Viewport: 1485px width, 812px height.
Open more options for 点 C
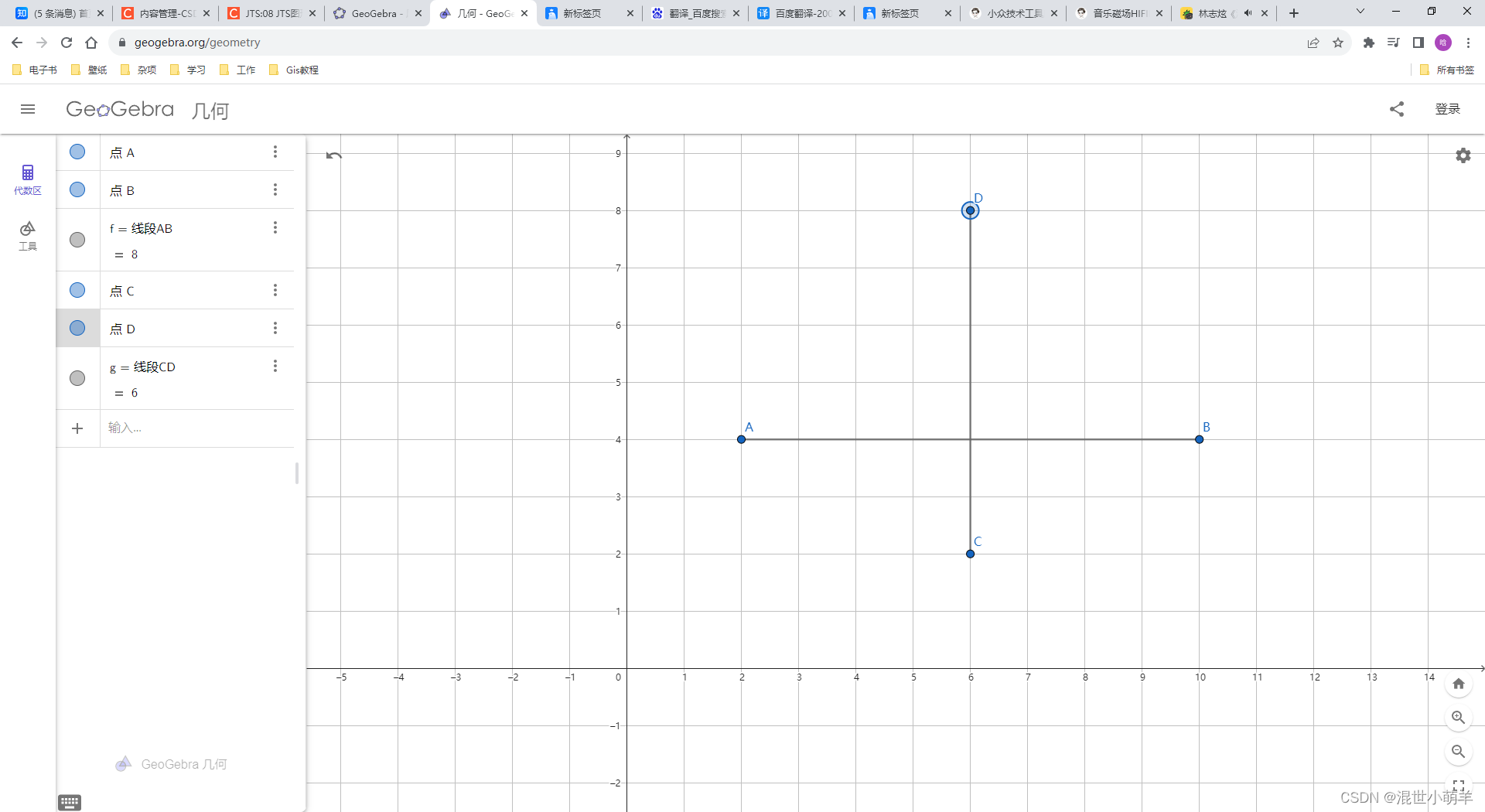click(x=275, y=290)
